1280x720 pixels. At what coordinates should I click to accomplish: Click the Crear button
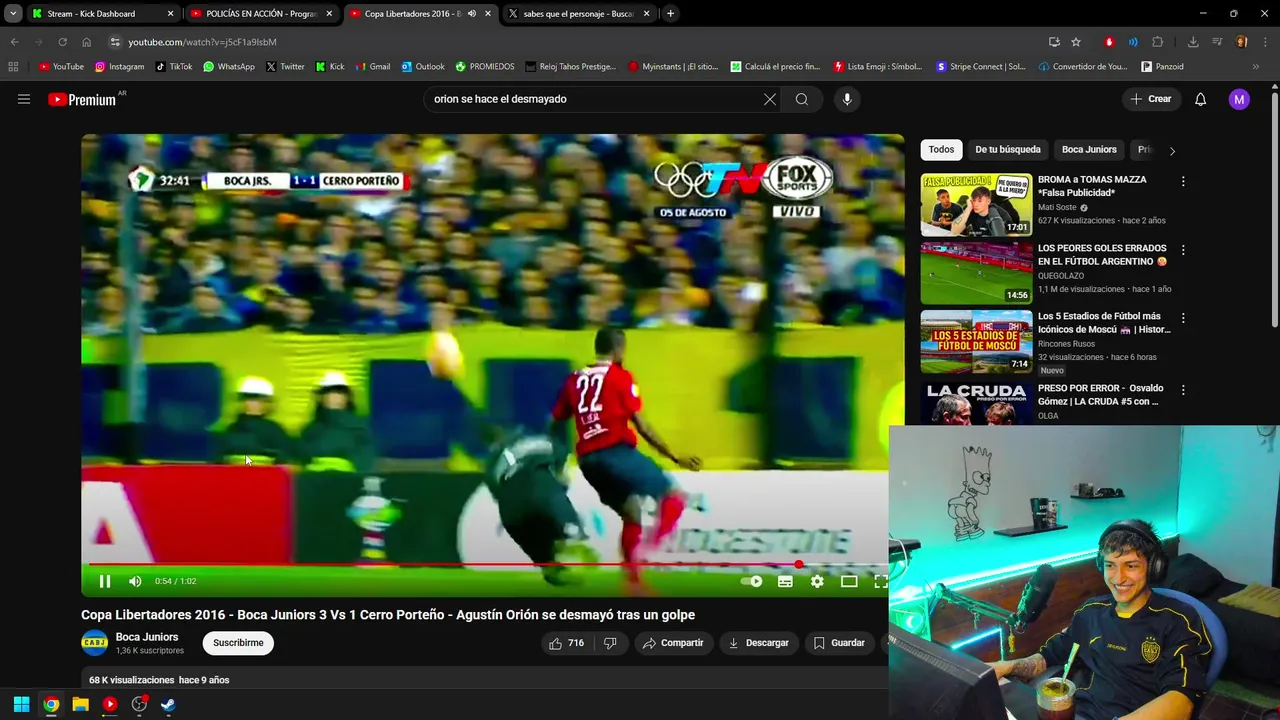(x=1151, y=99)
